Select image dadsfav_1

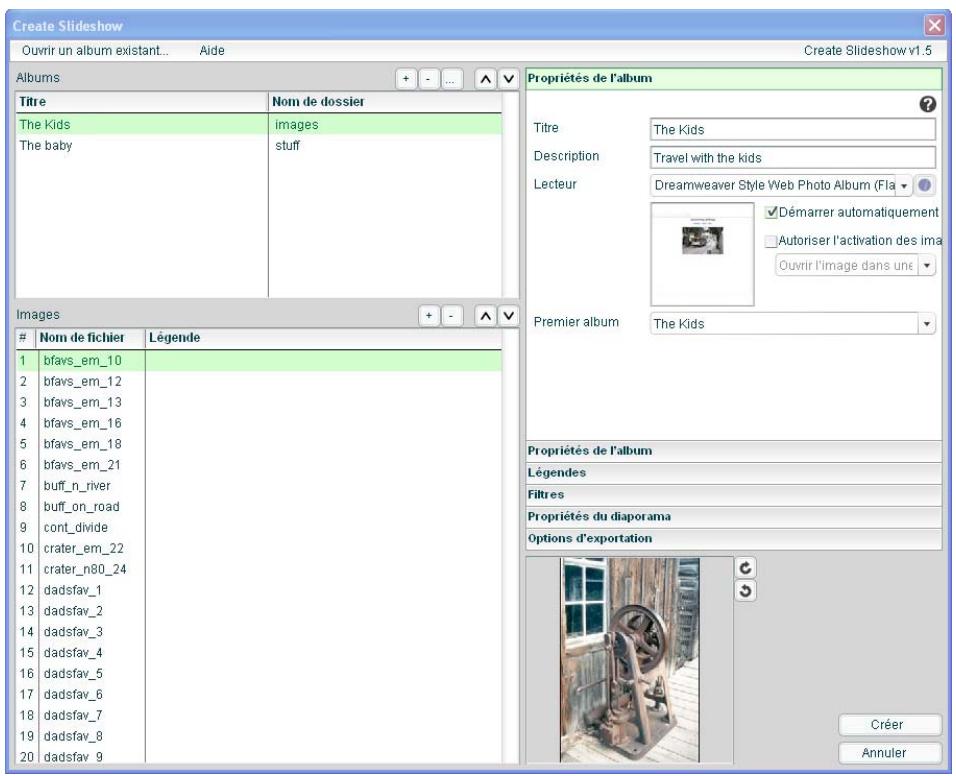[x=259, y=590]
